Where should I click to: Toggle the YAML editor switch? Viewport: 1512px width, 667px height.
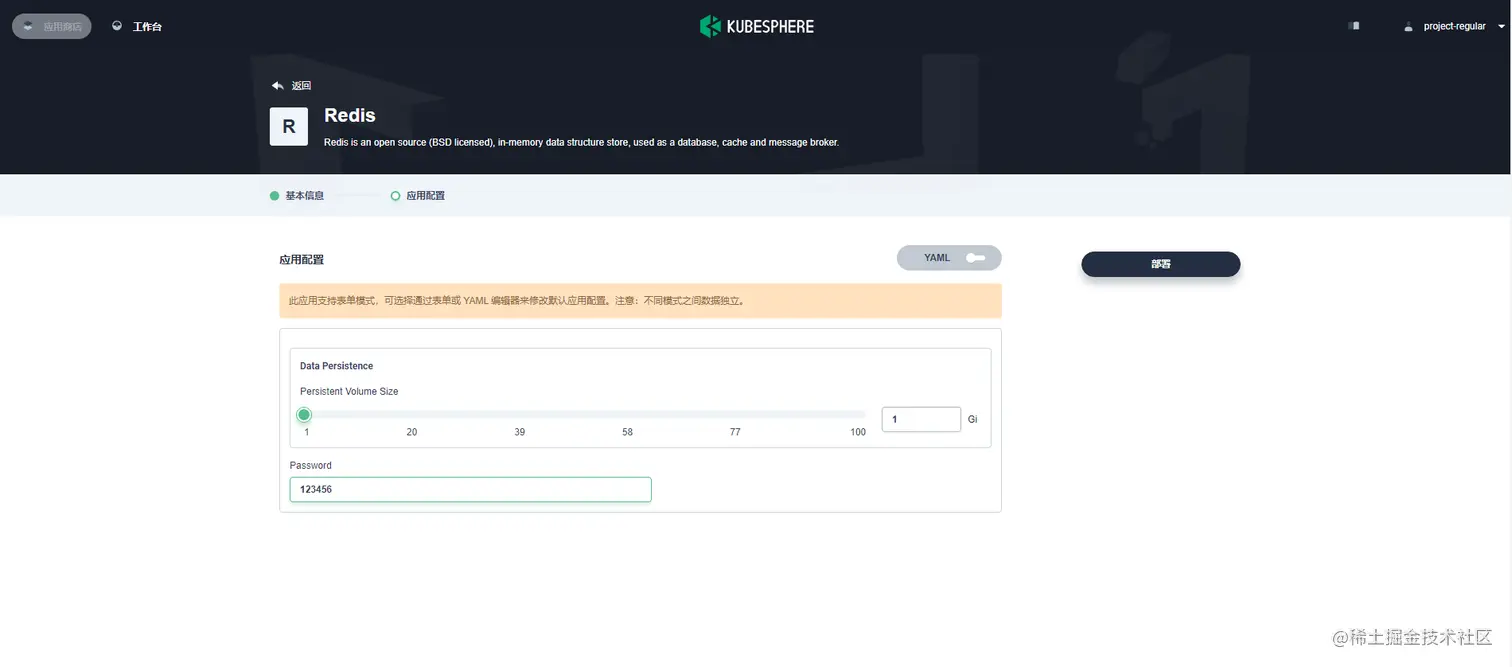[949, 258]
